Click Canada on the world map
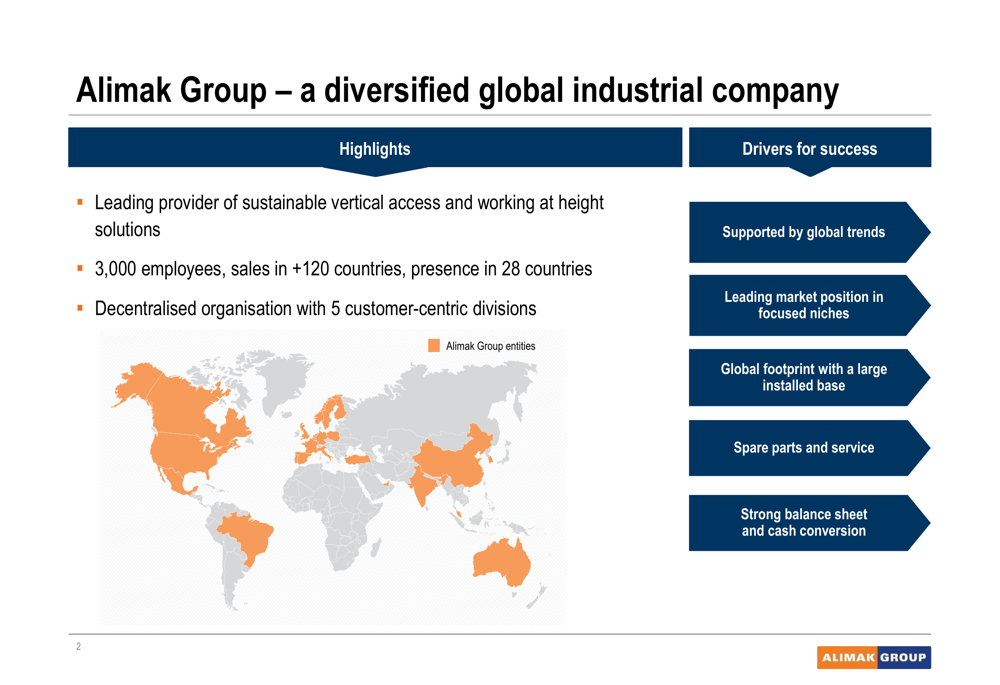This screenshot has width=1000, height=685. pyautogui.click(x=185, y=408)
